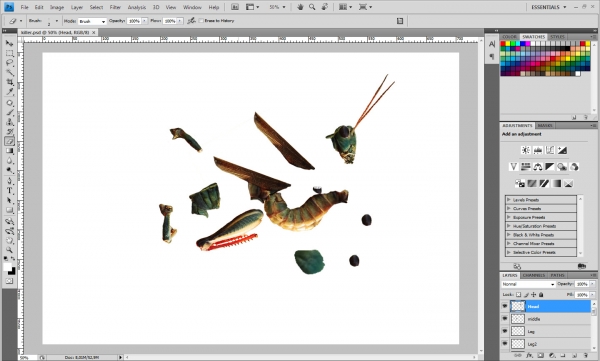Hide the Leg2 layer
This screenshot has height=361, width=600.
[x=505, y=344]
